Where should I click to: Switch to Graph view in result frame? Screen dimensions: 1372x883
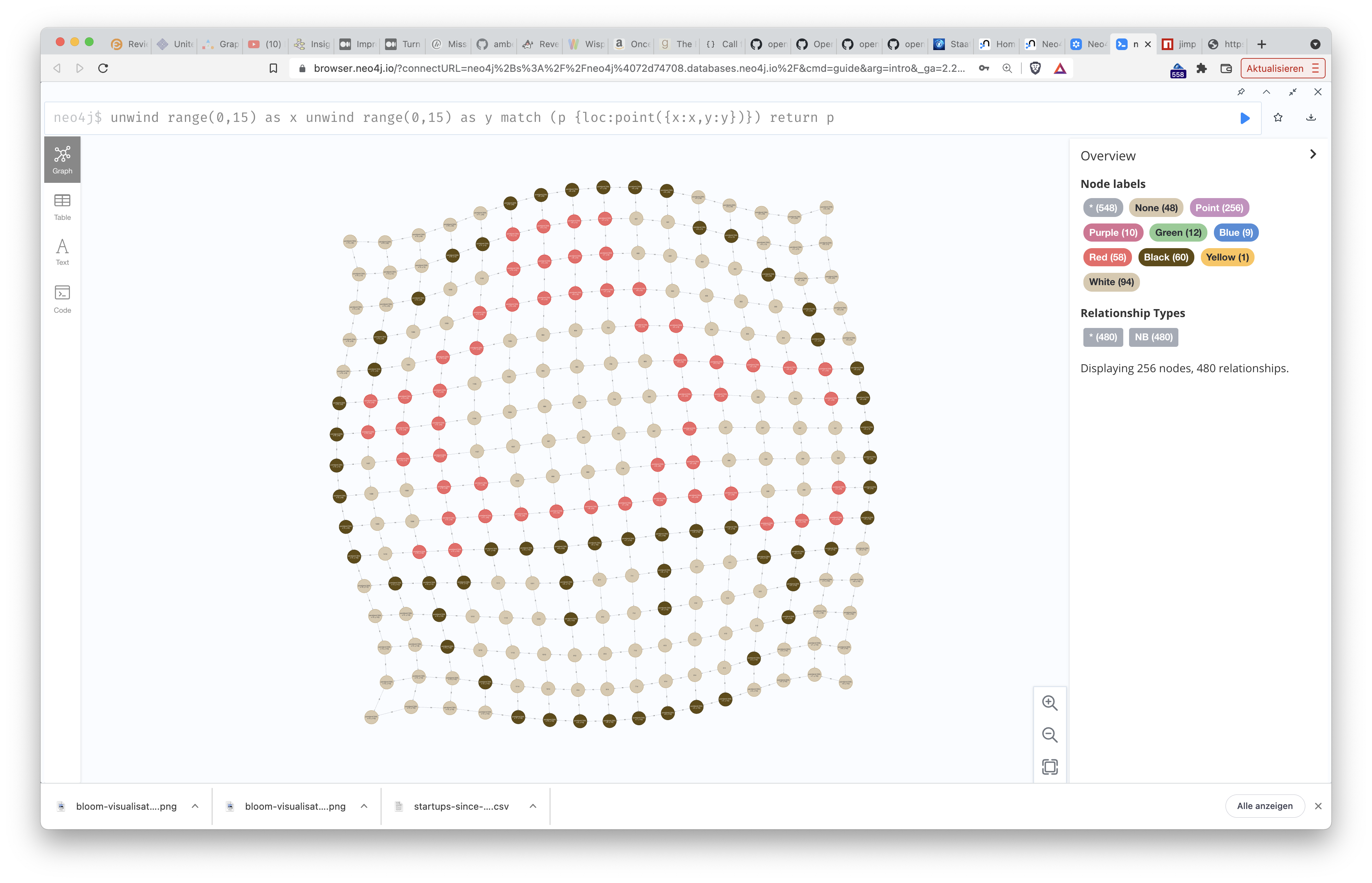tap(62, 160)
